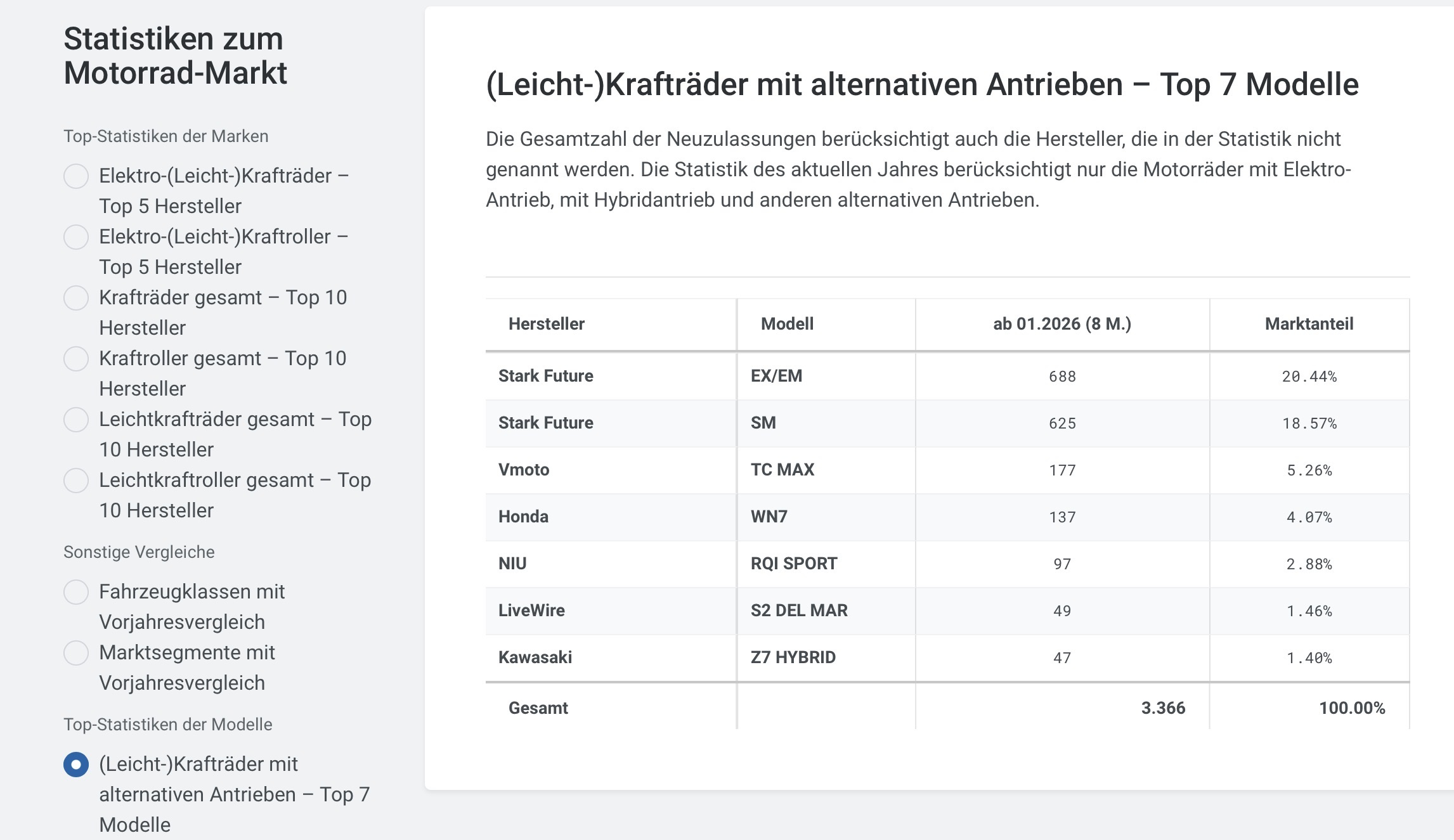Select Elektro-(Leicht-)Krafträder Top 5 Hersteller radio
The height and width of the screenshot is (840, 1454).
pyautogui.click(x=76, y=176)
